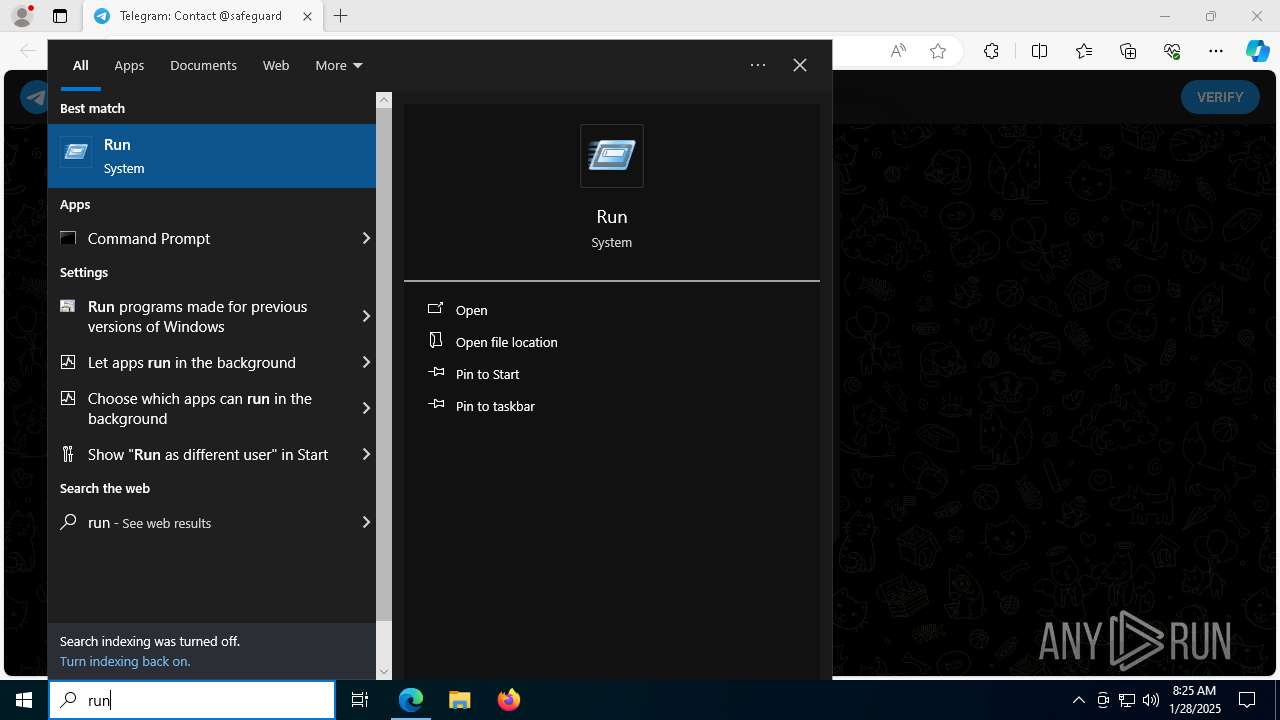The image size is (1280, 720).
Task: Close the Windows search panel
Action: click(800, 65)
